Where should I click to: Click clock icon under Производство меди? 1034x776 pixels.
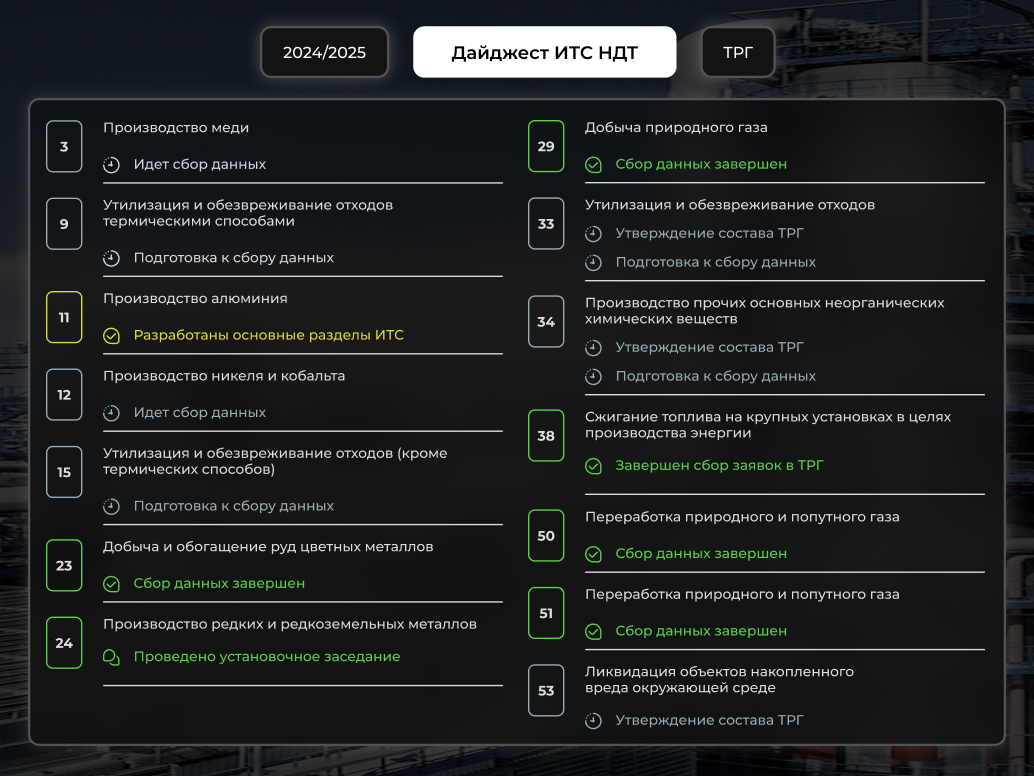(111, 165)
